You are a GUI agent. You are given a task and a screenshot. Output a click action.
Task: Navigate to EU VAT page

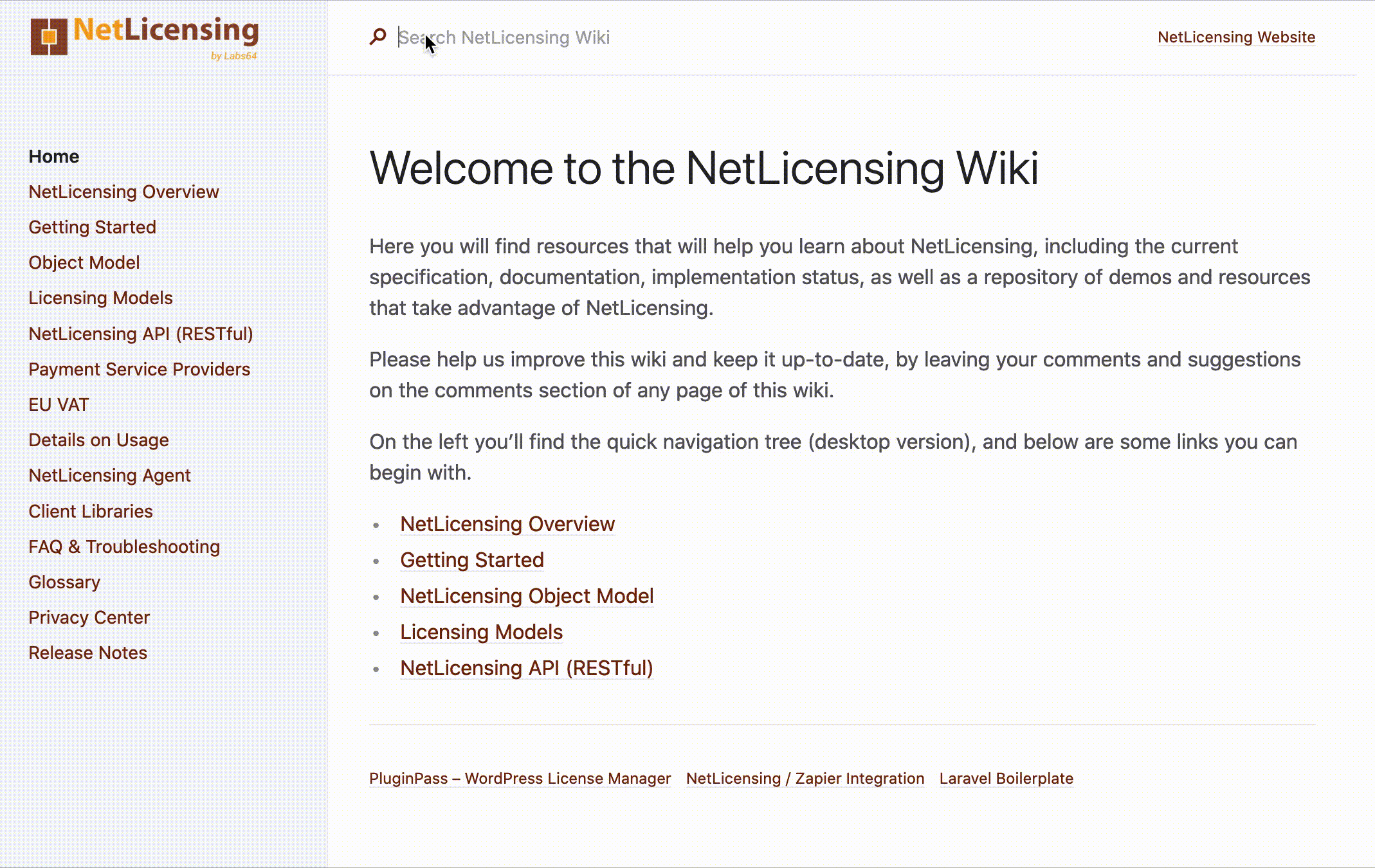(59, 404)
